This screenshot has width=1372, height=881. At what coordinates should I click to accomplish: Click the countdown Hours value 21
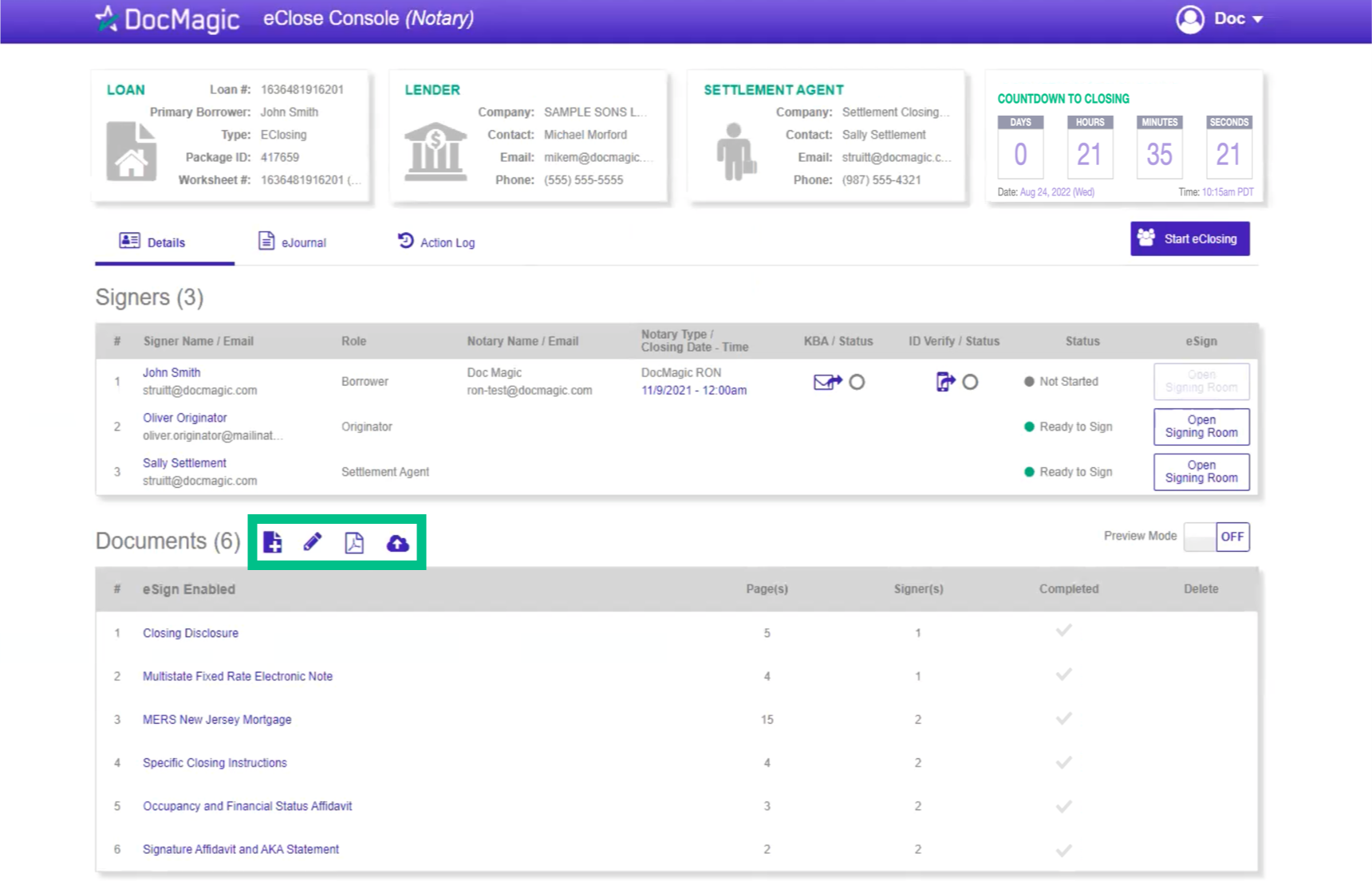coord(1090,154)
